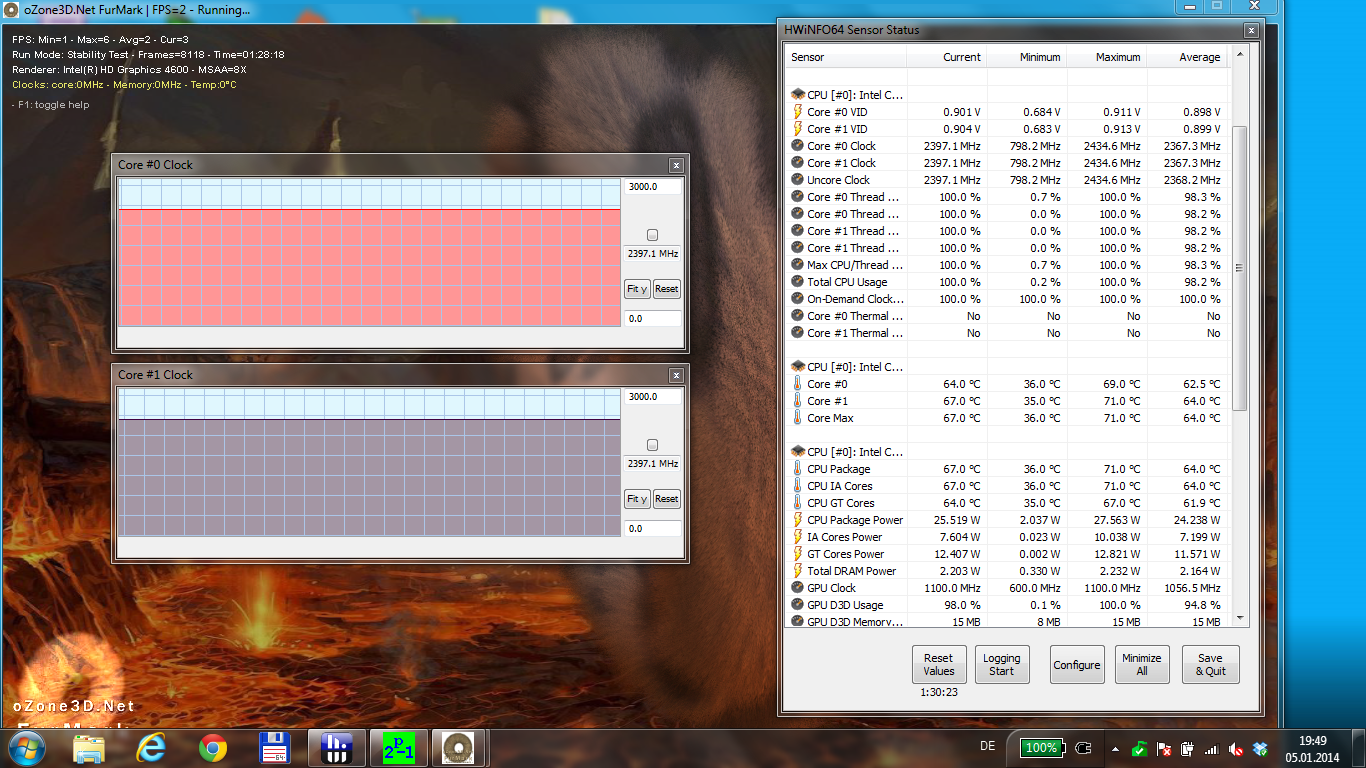Select the GPU D3D Usage row label
1366x768 pixels.
pyautogui.click(x=845, y=605)
